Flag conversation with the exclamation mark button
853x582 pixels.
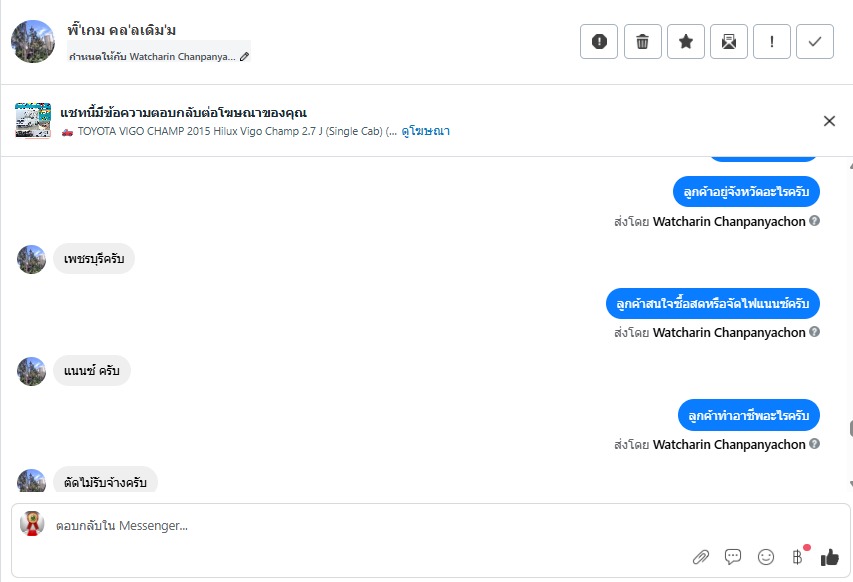point(772,42)
